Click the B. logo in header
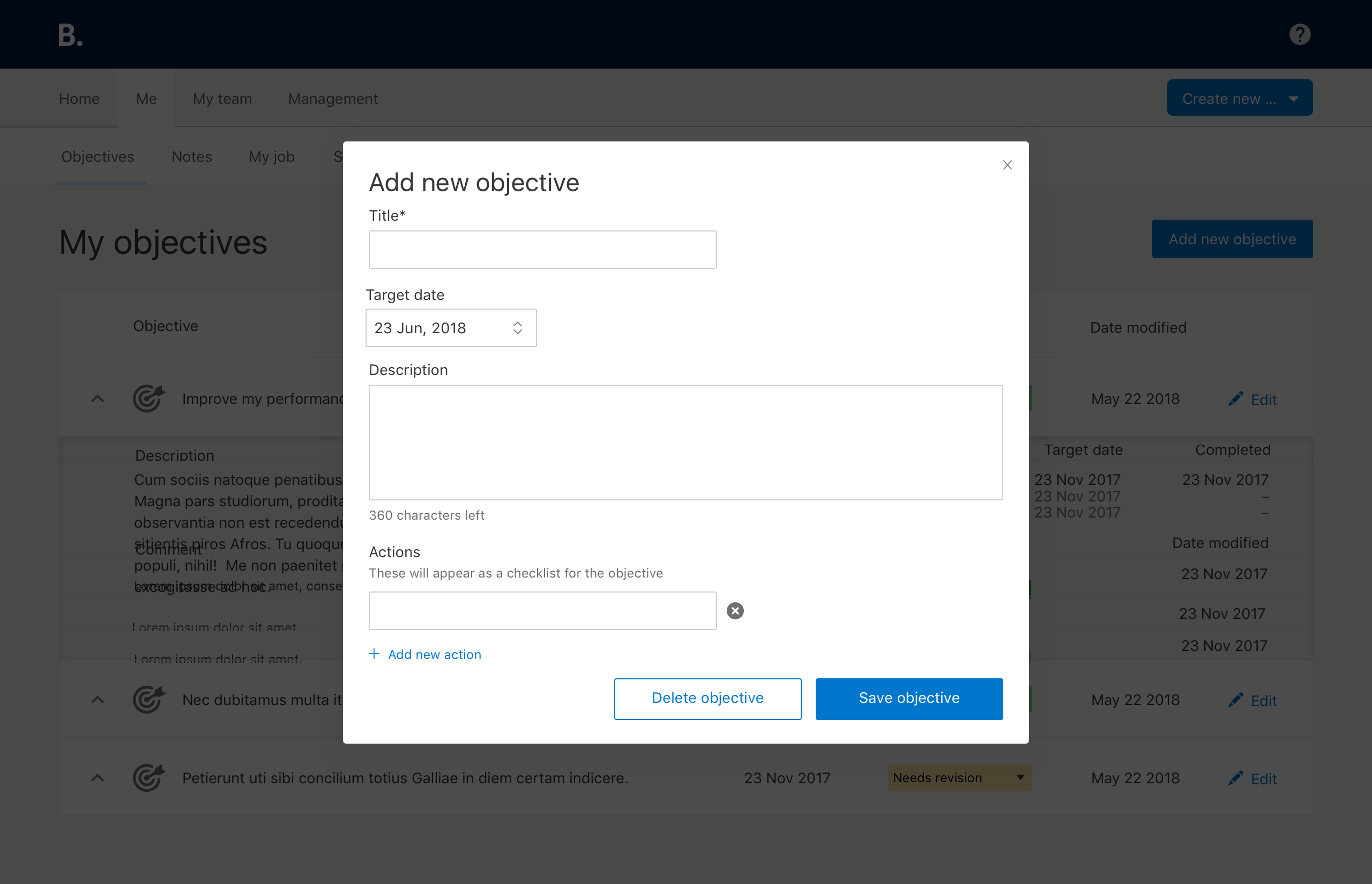 [x=71, y=35]
